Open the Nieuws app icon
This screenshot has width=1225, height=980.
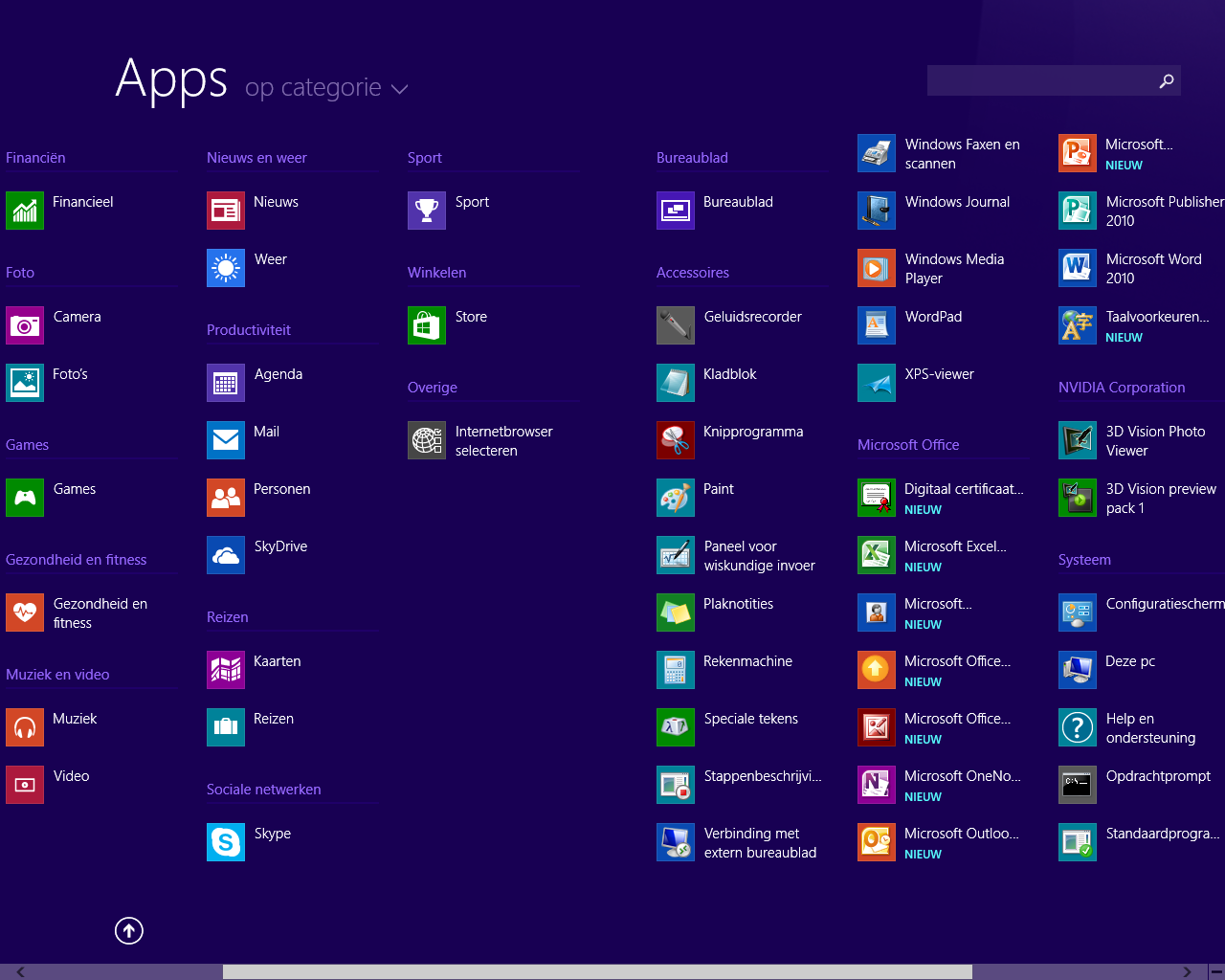[226, 211]
